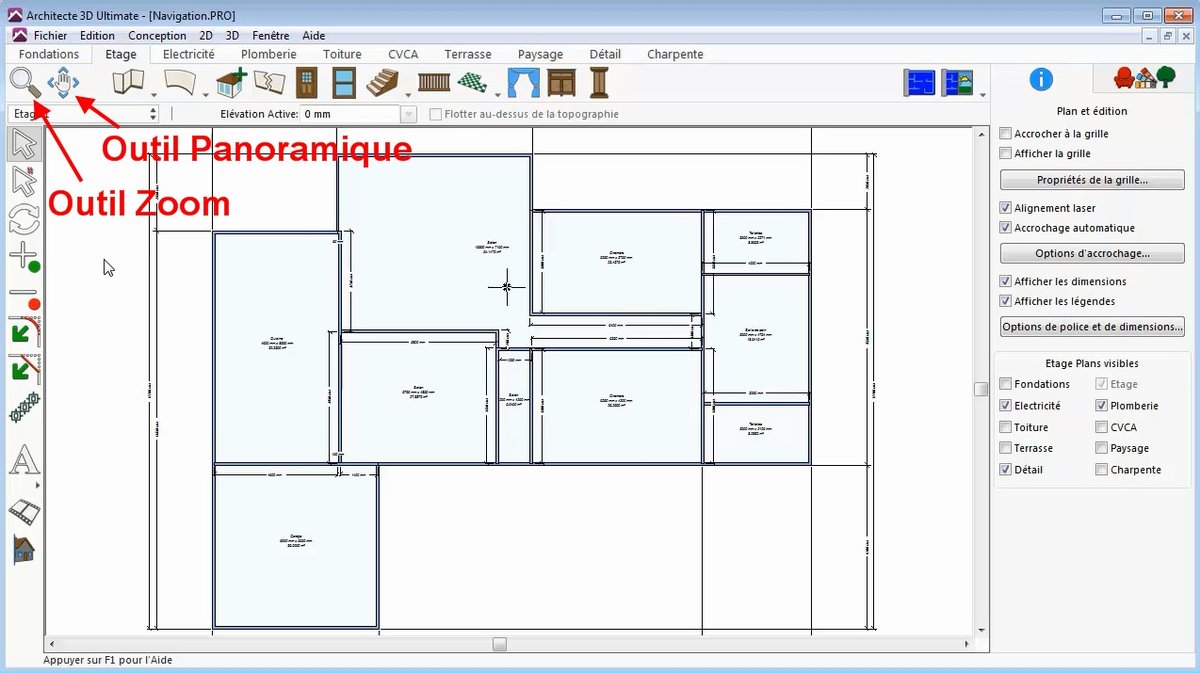
Task: Select the letter A text tool
Action: (x=24, y=461)
